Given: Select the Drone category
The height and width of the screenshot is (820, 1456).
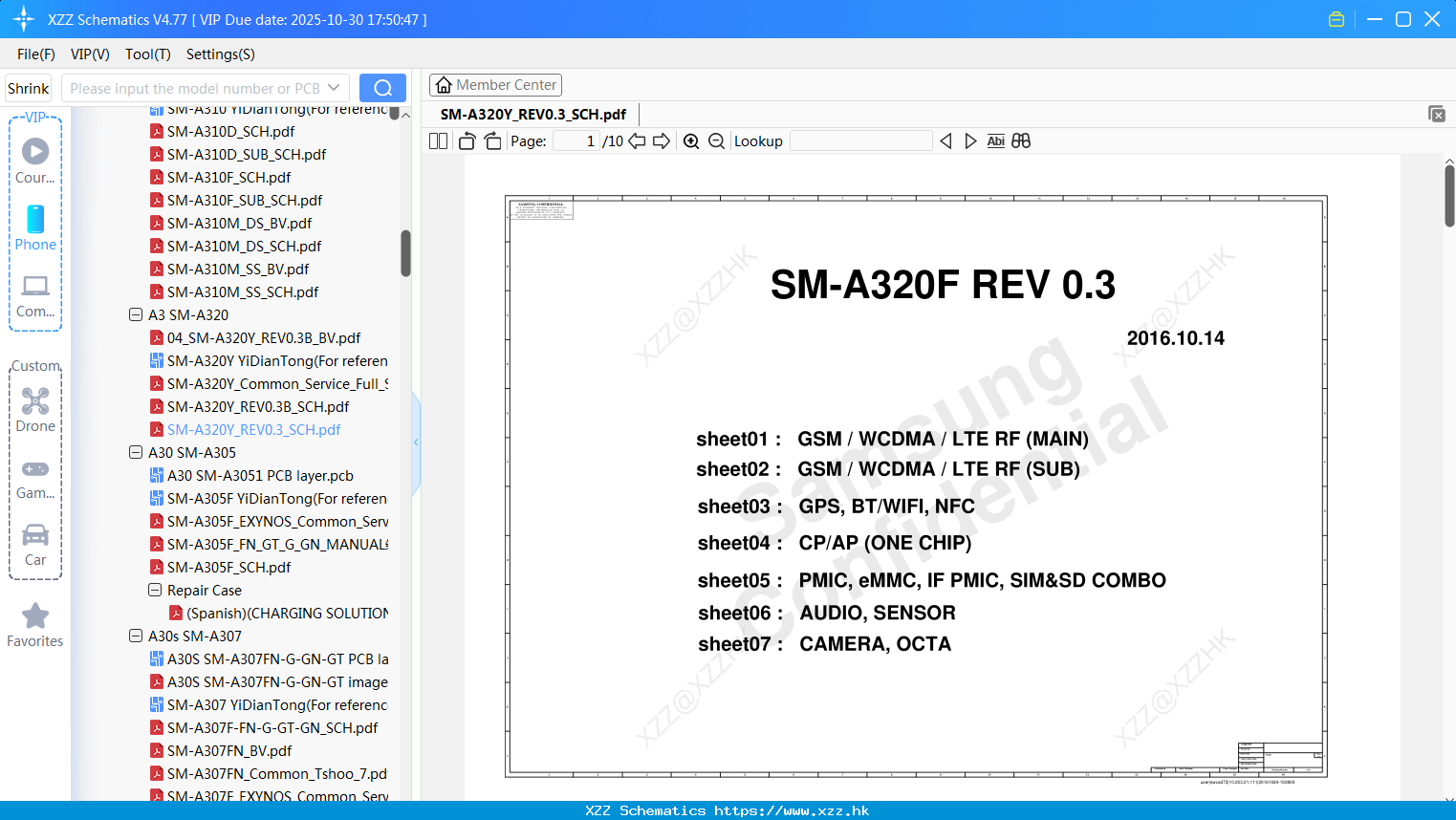Looking at the screenshot, I should click(35, 410).
